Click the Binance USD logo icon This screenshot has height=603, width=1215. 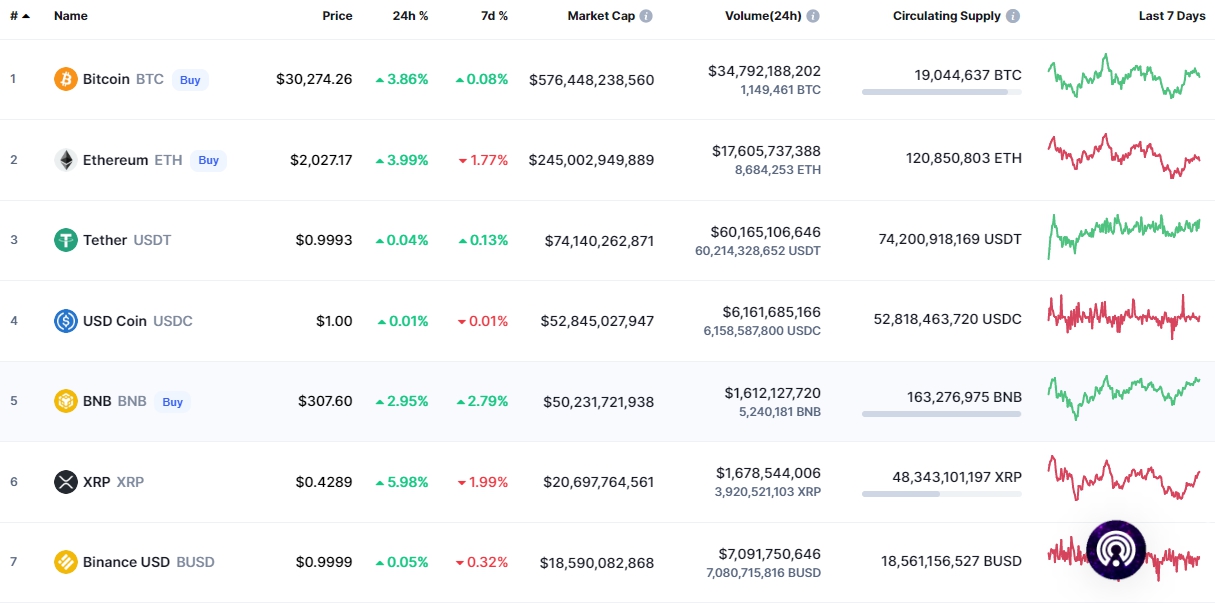point(66,562)
